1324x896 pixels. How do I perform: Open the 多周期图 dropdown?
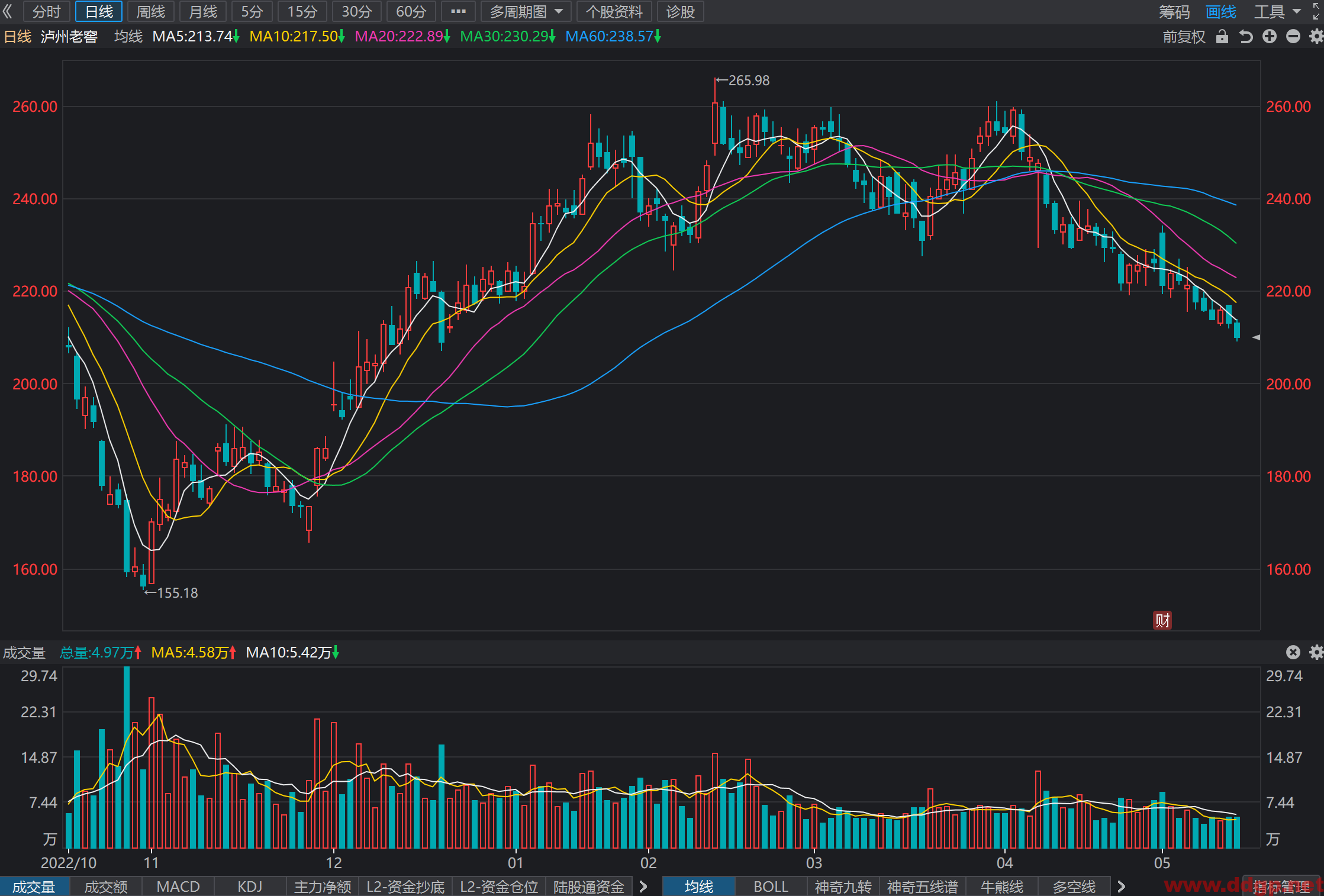[x=526, y=12]
